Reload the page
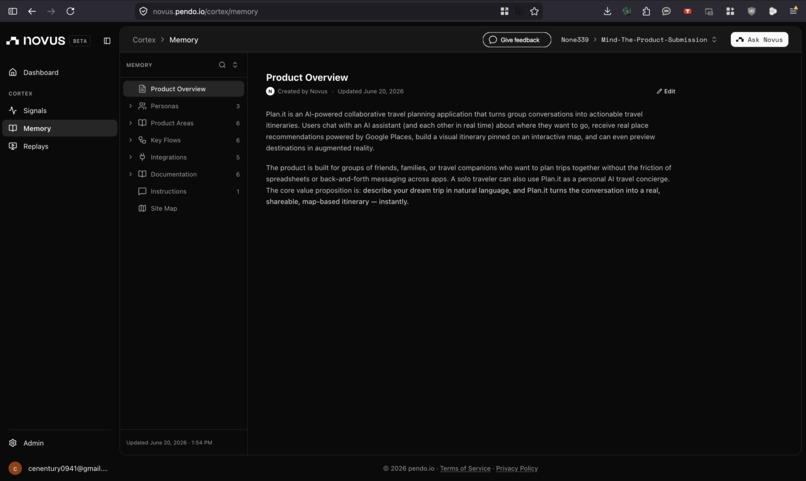 coord(70,11)
